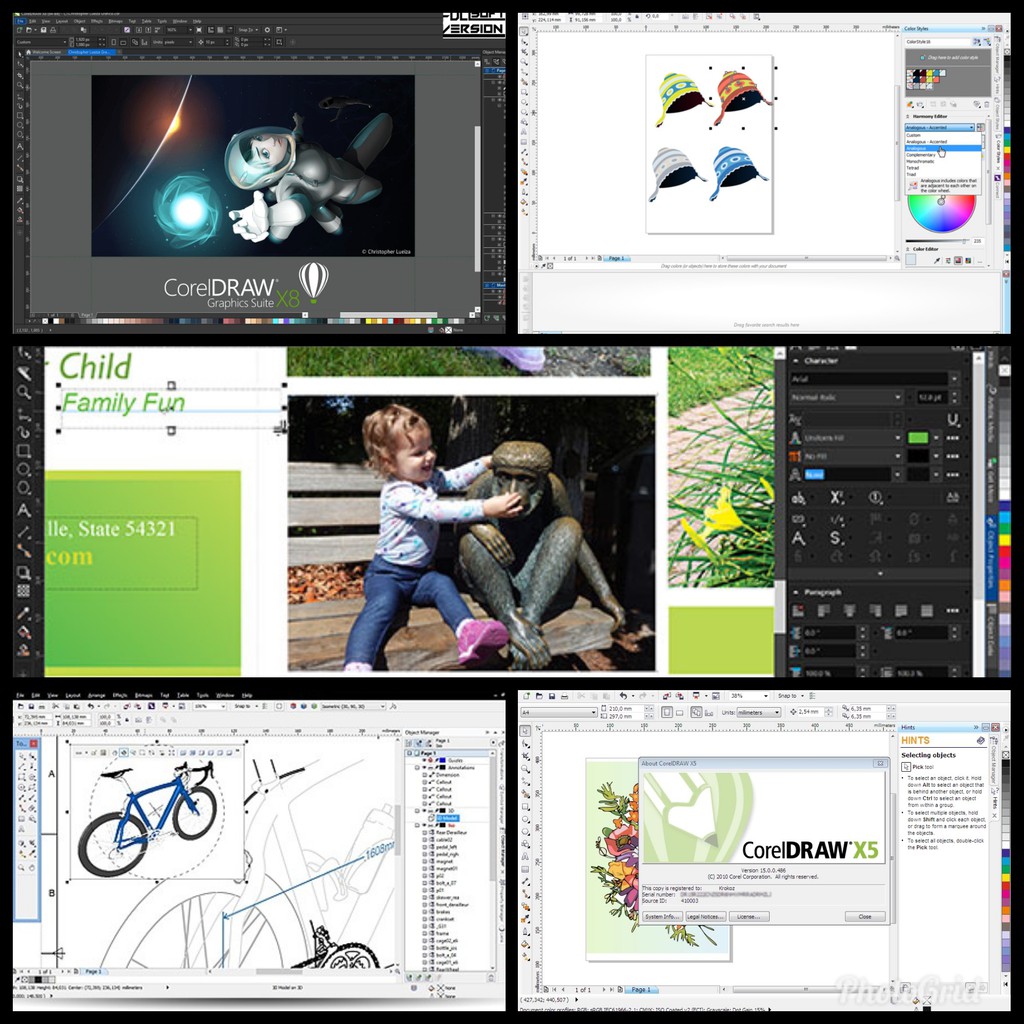Toggle Underline in Character panel
The image size is (1024, 1024).
pos(953,419)
